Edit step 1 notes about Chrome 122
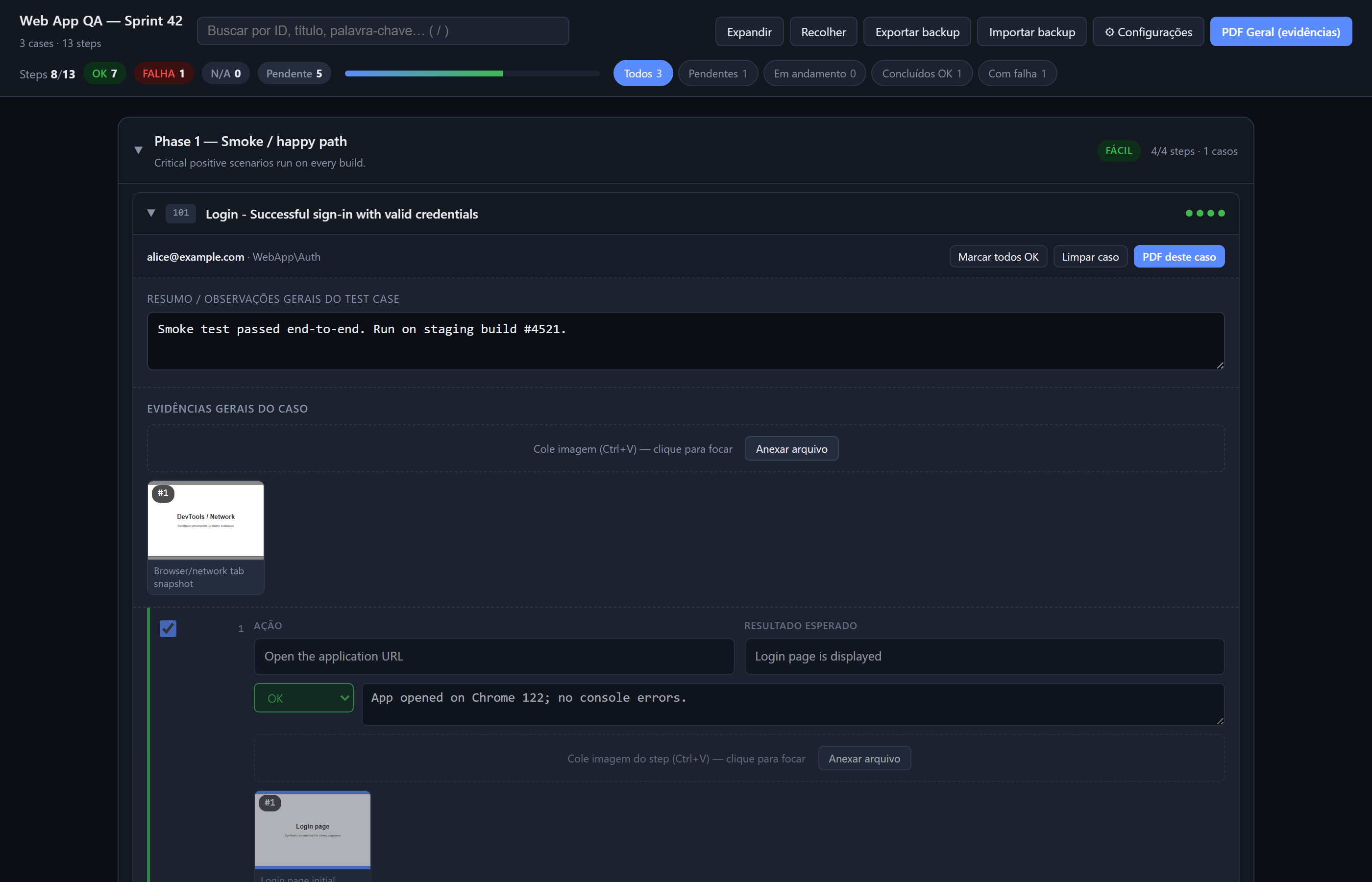 click(x=792, y=705)
